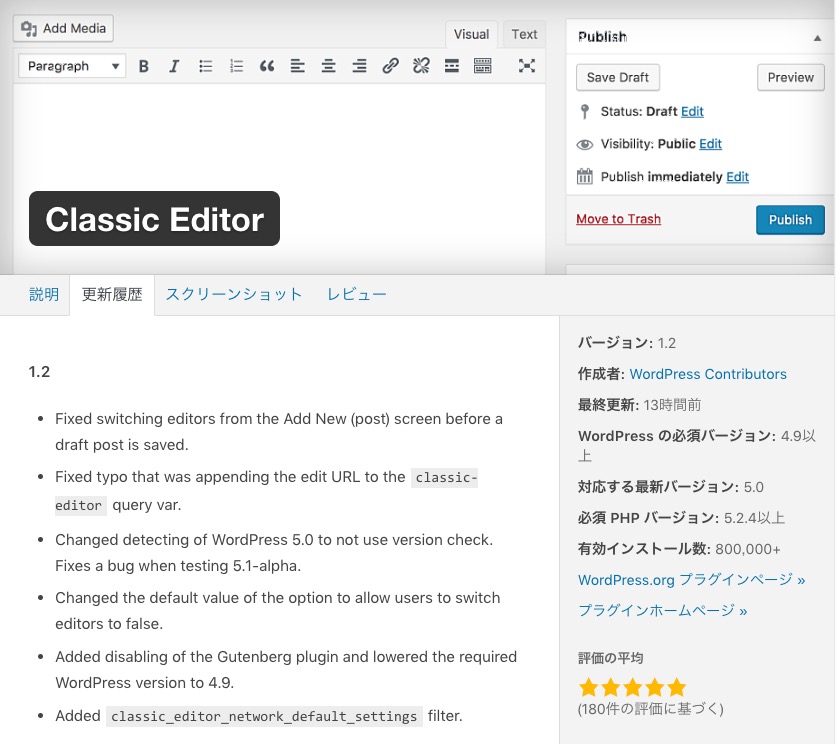
Task: Collapse the Publish panel
Action: click(817, 38)
